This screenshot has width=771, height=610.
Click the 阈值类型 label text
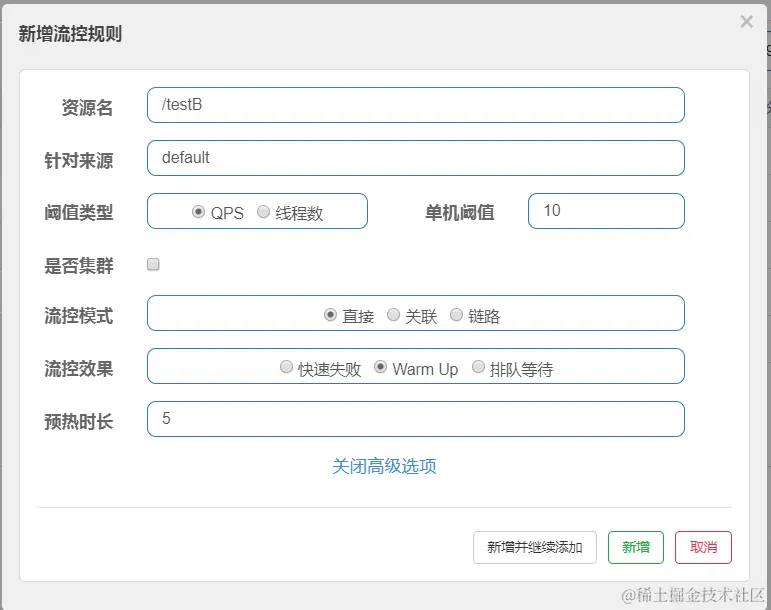click(79, 213)
